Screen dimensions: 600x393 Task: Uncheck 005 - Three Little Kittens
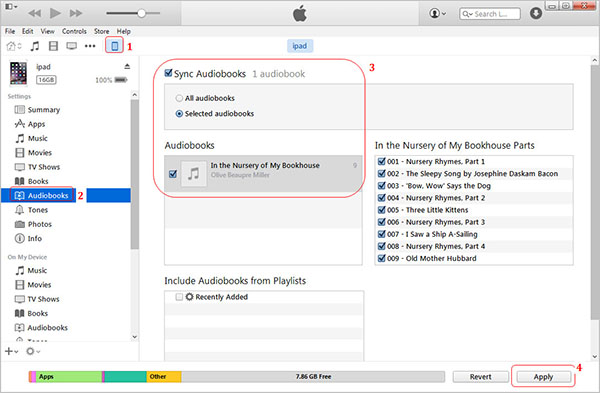click(382, 210)
